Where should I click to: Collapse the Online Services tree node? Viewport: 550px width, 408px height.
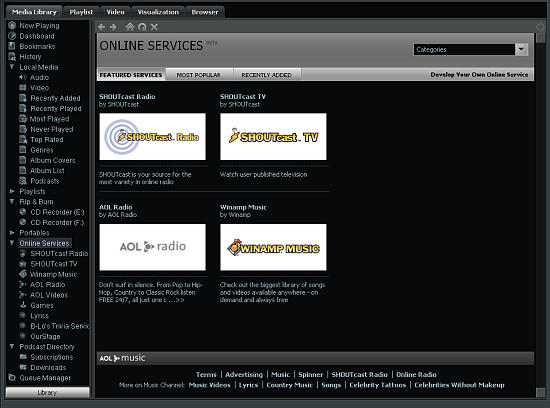click(x=12, y=243)
